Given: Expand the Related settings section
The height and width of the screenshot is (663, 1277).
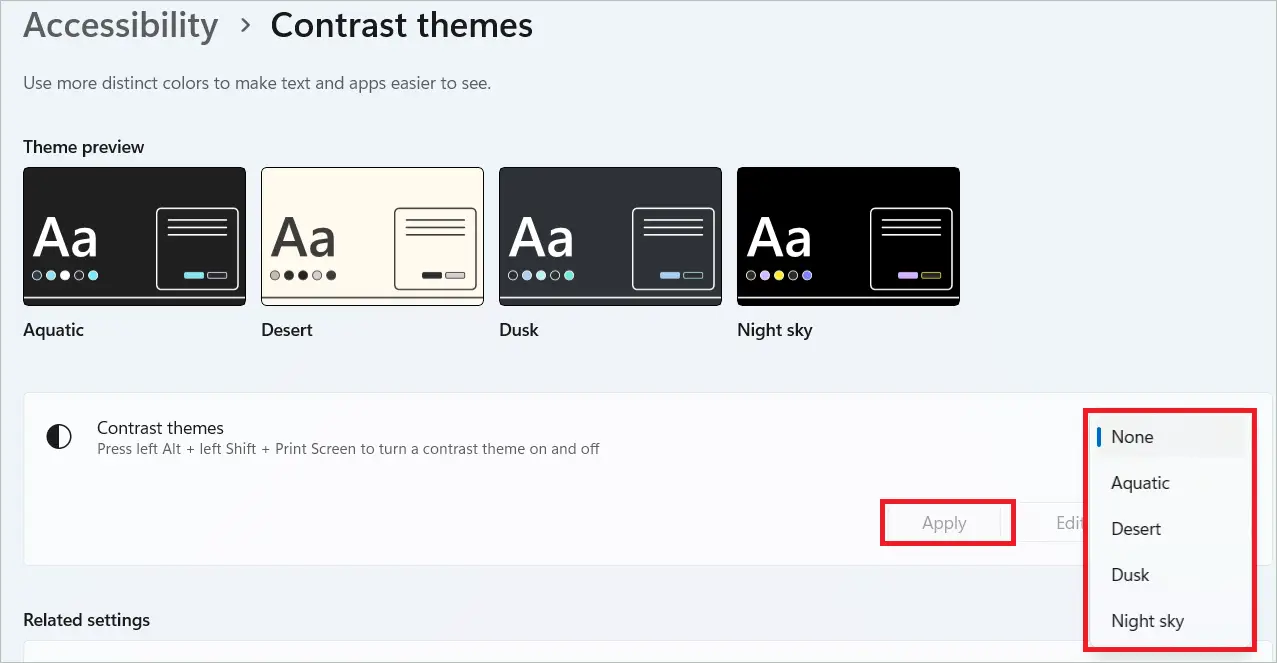Looking at the screenshot, I should [87, 620].
